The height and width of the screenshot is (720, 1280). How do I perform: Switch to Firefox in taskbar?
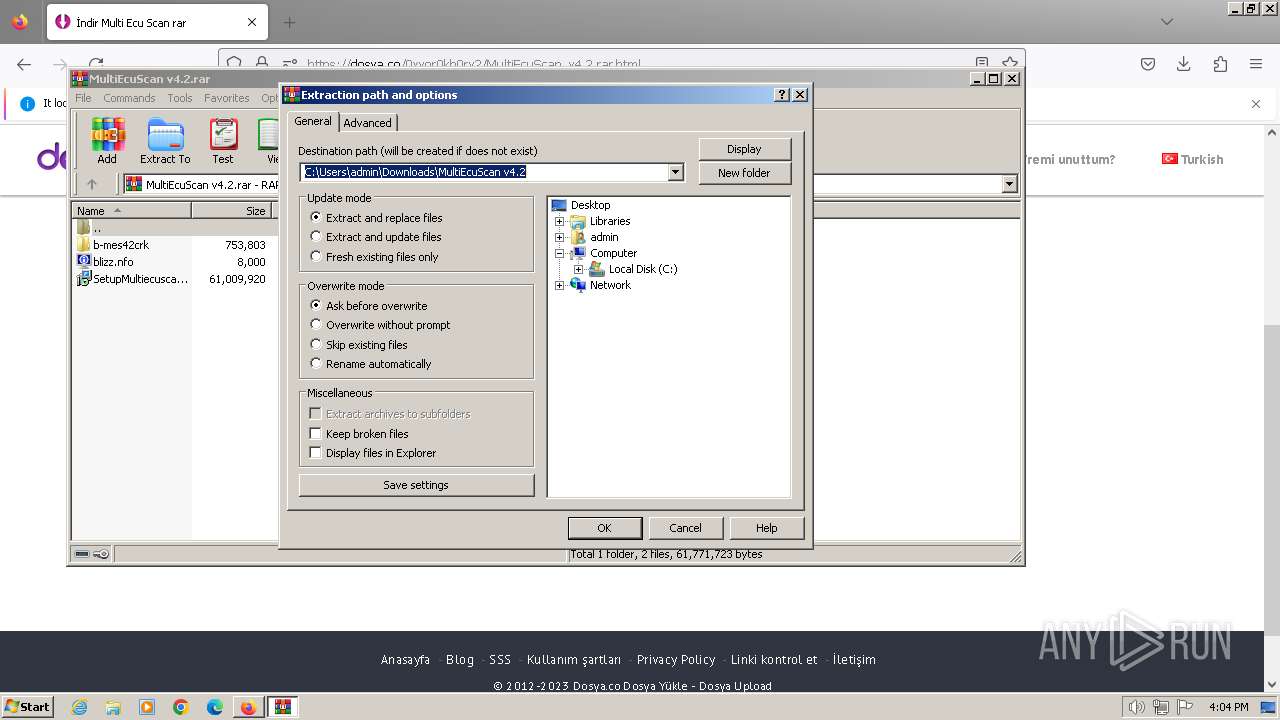[248, 707]
